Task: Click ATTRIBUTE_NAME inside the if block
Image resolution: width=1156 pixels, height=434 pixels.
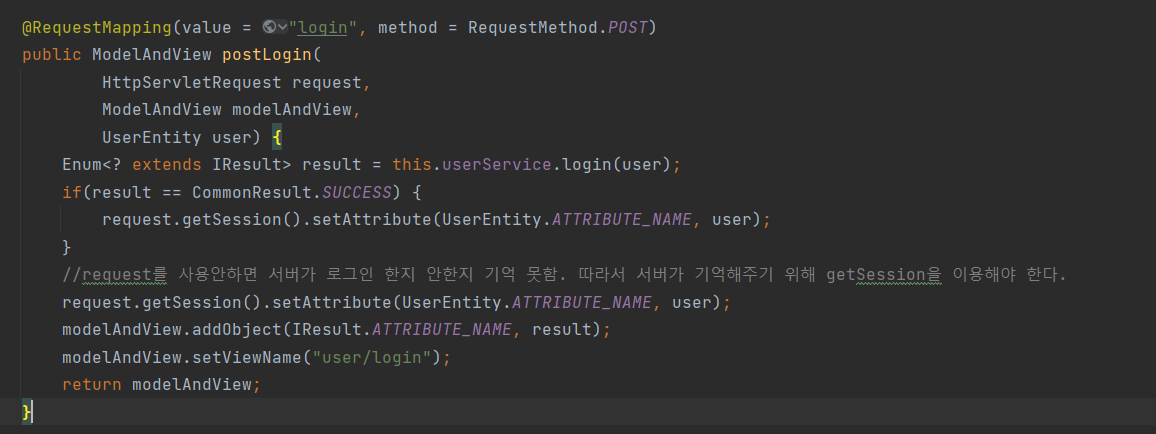Action: click(x=623, y=220)
